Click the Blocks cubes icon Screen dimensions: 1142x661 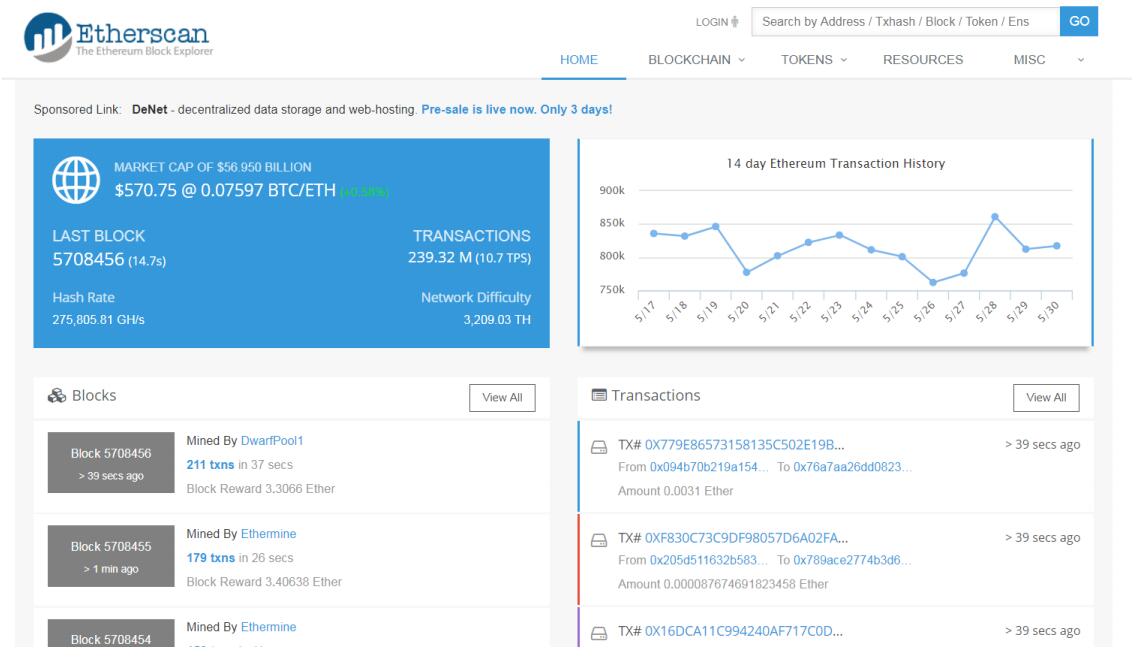[57, 395]
